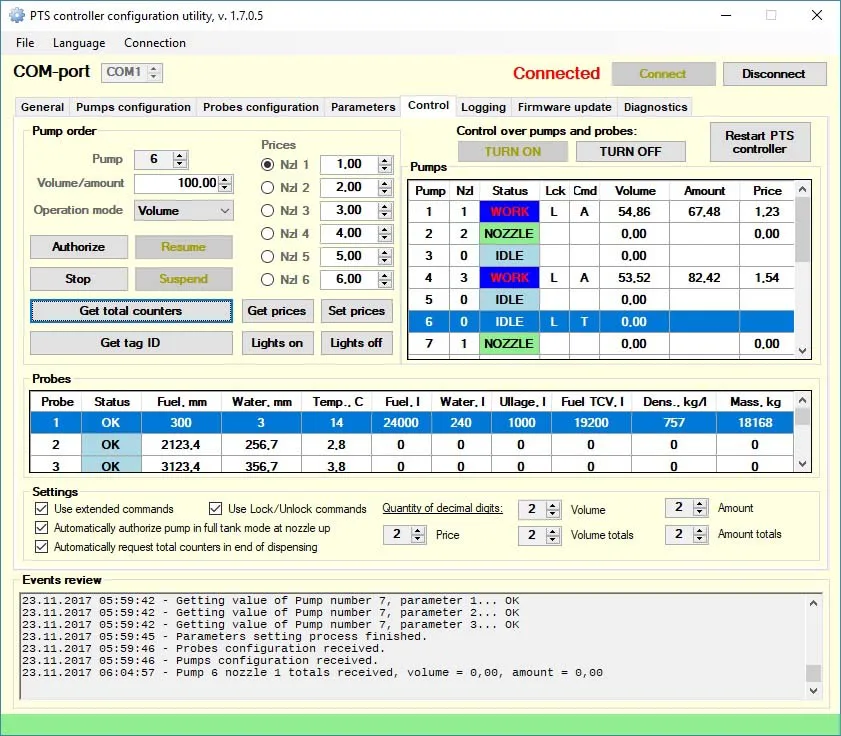Viewport: 841px width, 736px height.
Task: Switch to the Diagnostics tab
Action: tap(655, 107)
